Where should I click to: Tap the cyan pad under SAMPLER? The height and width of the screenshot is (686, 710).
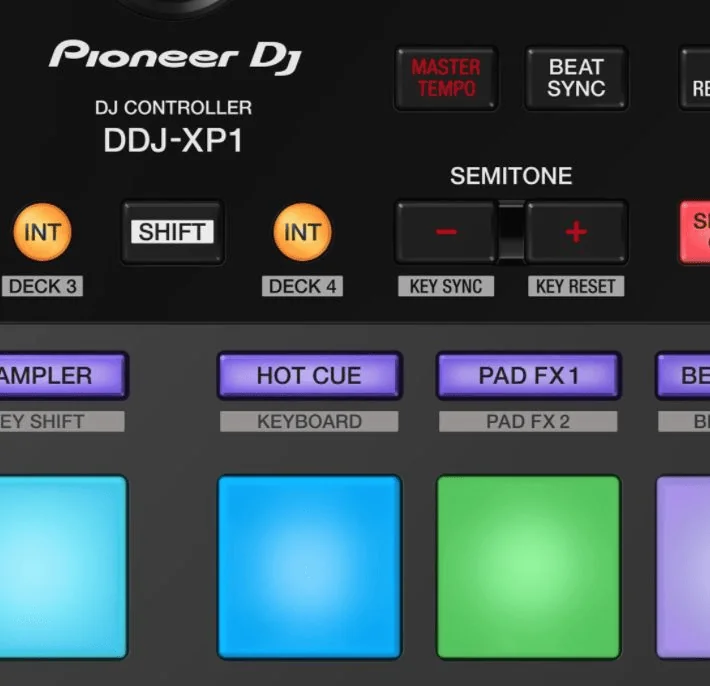point(62,567)
